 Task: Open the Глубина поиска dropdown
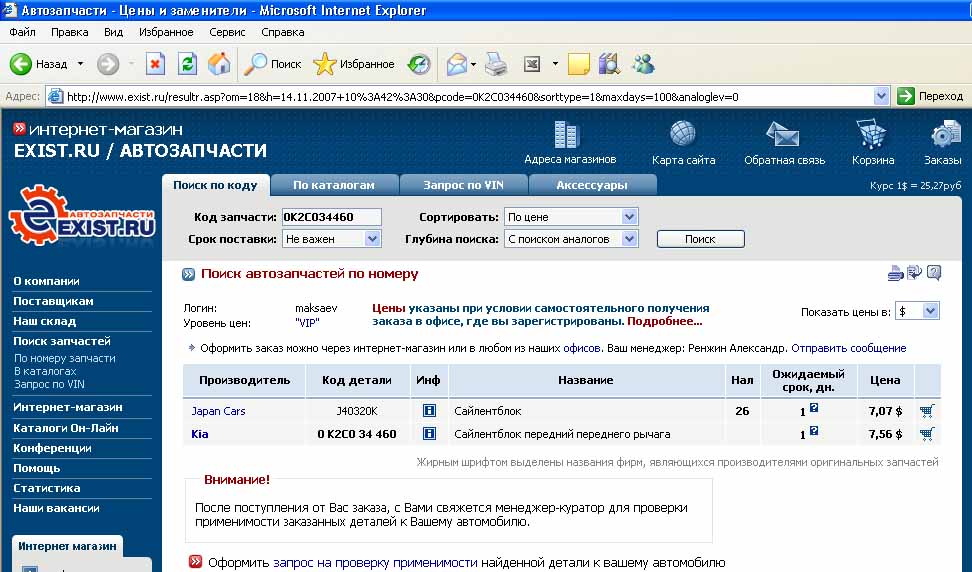click(x=629, y=239)
